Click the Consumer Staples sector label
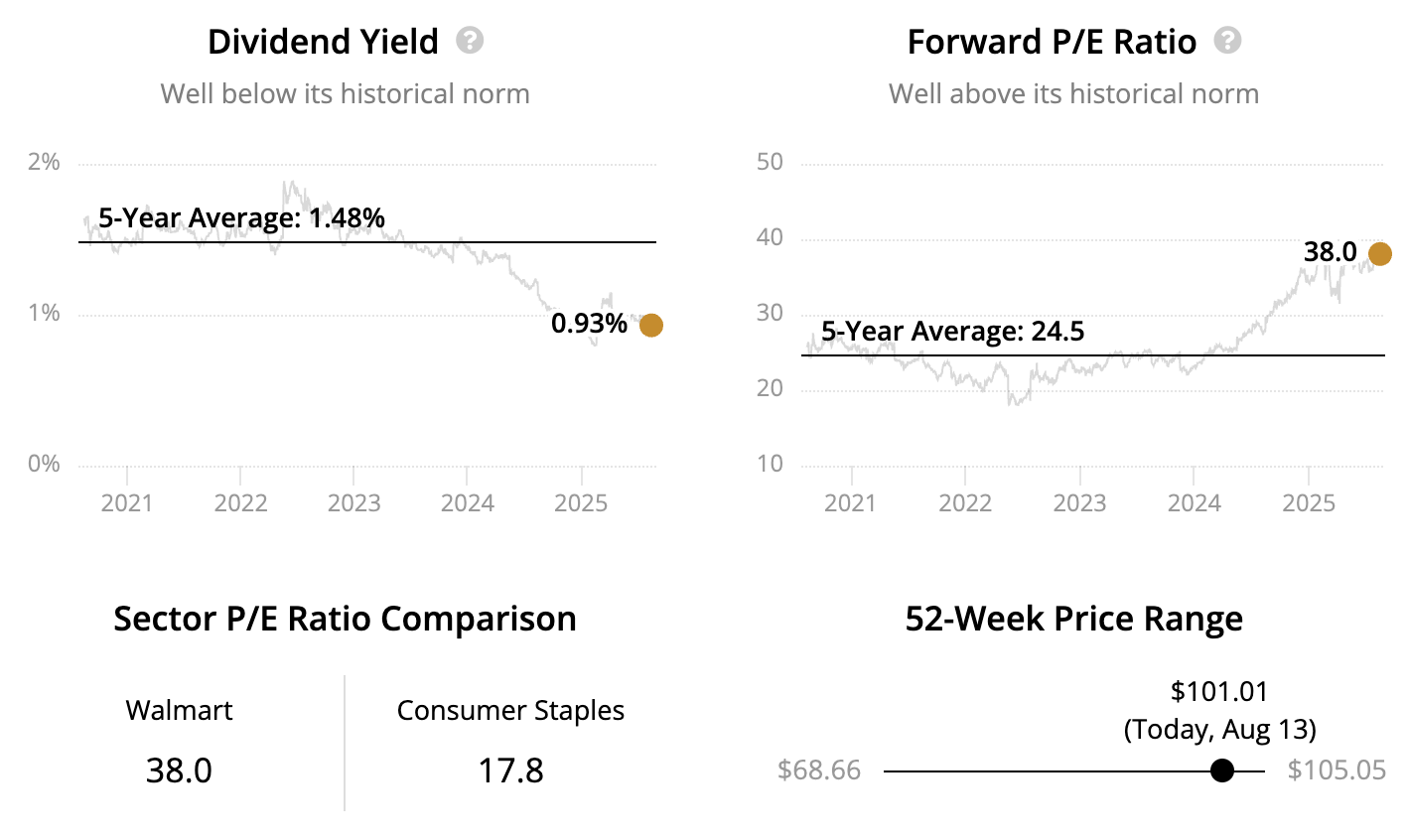1408x840 pixels. point(511,711)
